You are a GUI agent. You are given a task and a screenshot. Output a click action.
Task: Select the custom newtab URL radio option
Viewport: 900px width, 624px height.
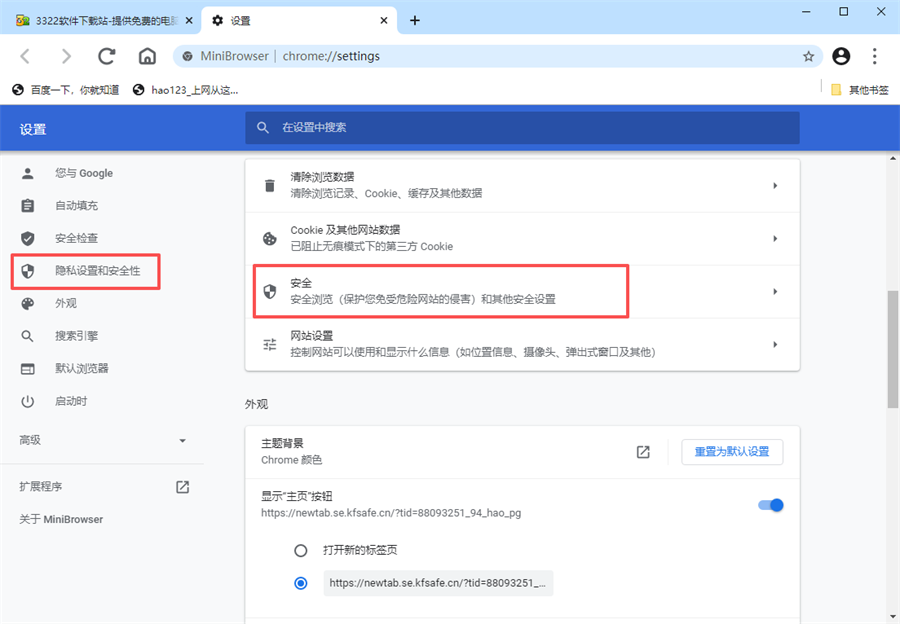click(301, 583)
